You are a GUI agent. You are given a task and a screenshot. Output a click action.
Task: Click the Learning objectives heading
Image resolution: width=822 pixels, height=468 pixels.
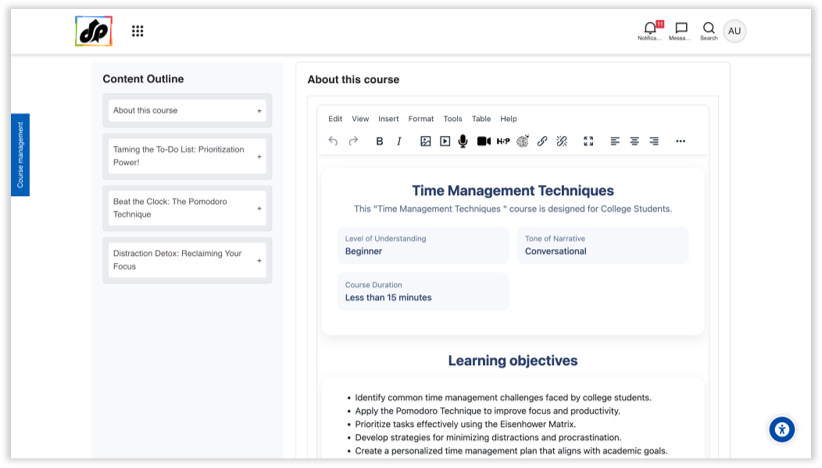pos(513,361)
